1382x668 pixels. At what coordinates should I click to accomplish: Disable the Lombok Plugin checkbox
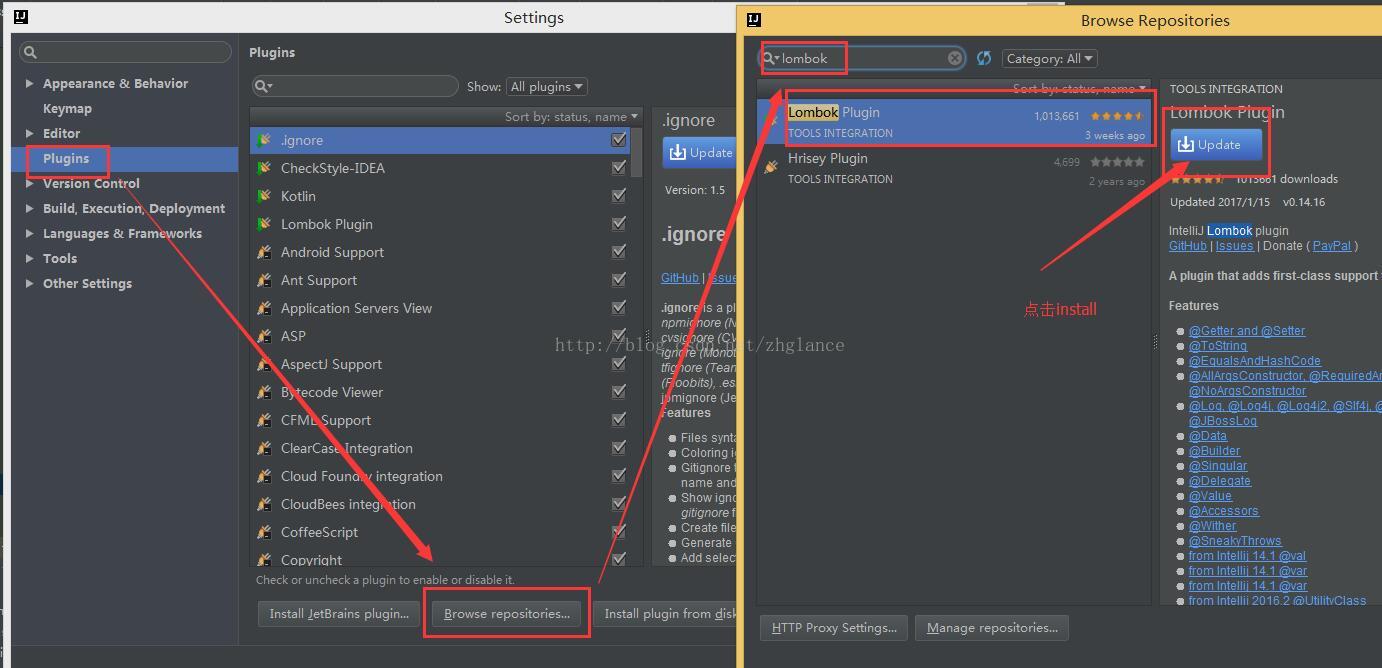coord(619,224)
